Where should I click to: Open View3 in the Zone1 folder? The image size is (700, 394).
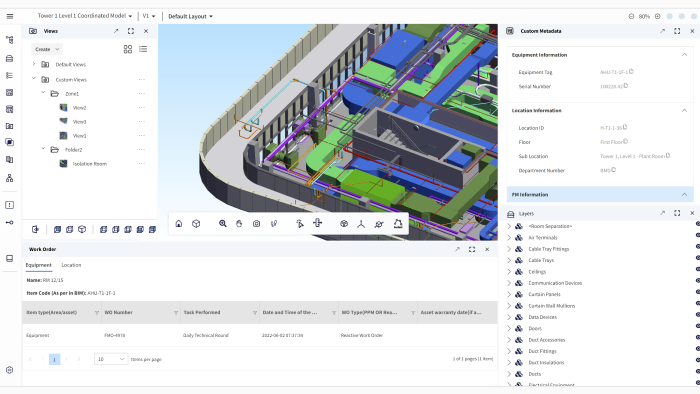(x=79, y=121)
